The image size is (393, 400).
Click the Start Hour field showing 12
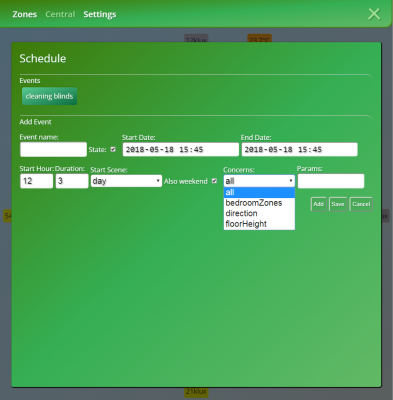pos(36,181)
